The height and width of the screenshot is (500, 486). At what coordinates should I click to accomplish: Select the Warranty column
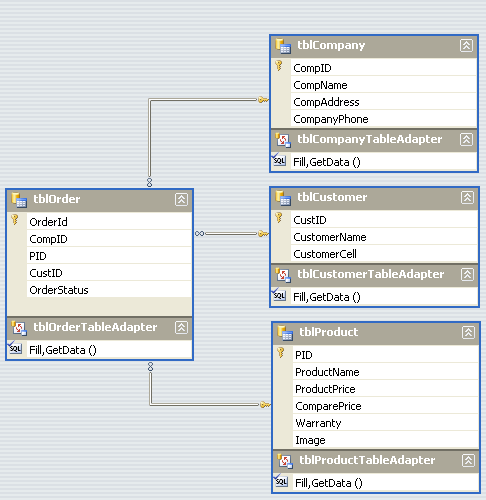click(x=386, y=423)
